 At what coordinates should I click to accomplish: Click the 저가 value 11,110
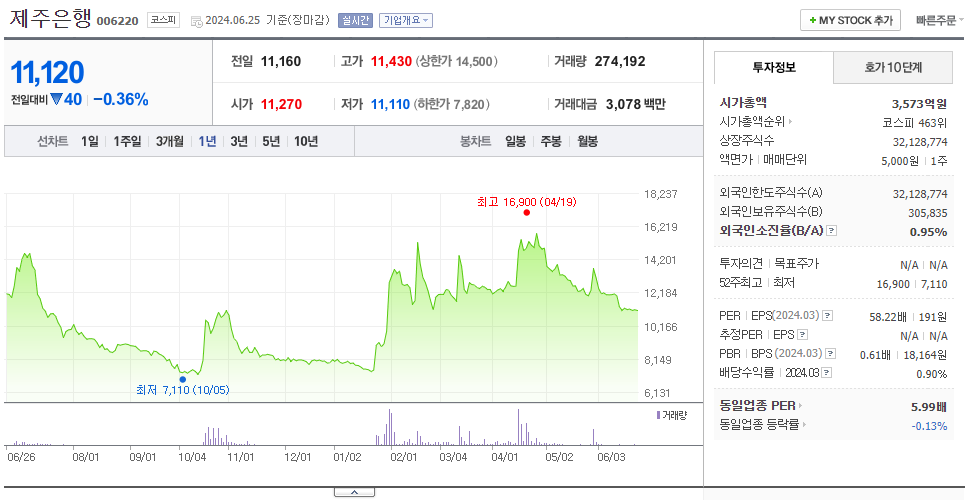tap(390, 104)
